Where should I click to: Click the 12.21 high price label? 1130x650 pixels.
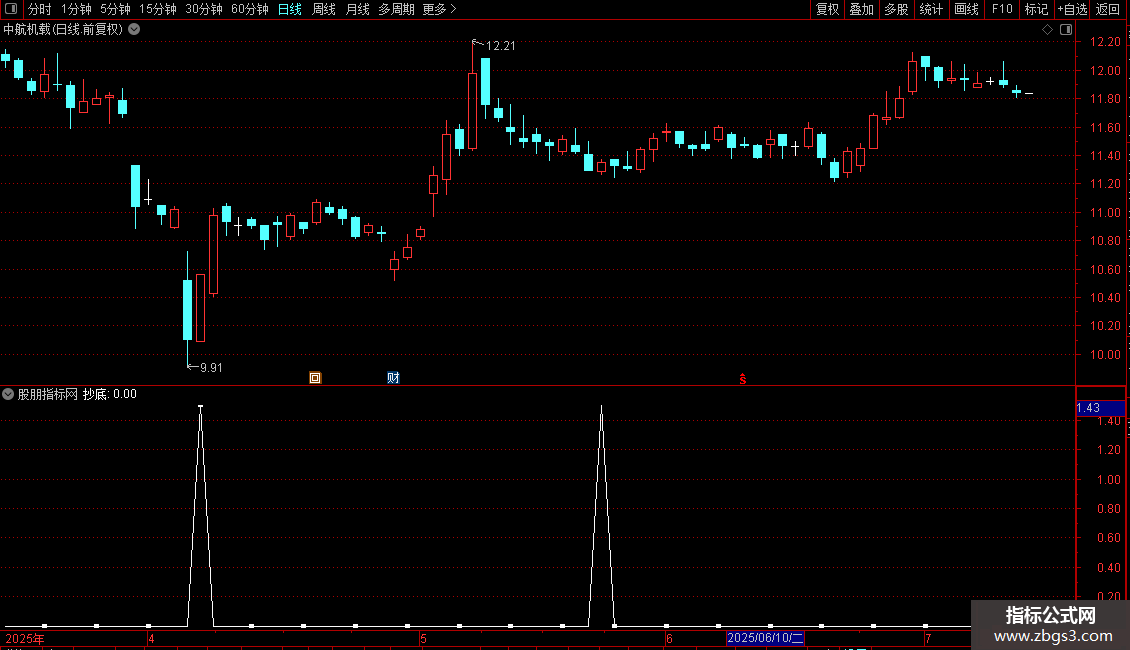[500, 46]
